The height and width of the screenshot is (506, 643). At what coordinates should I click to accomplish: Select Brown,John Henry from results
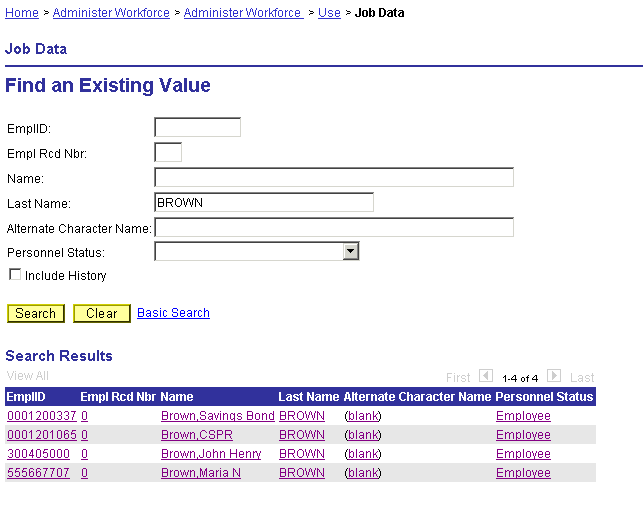pyautogui.click(x=211, y=454)
